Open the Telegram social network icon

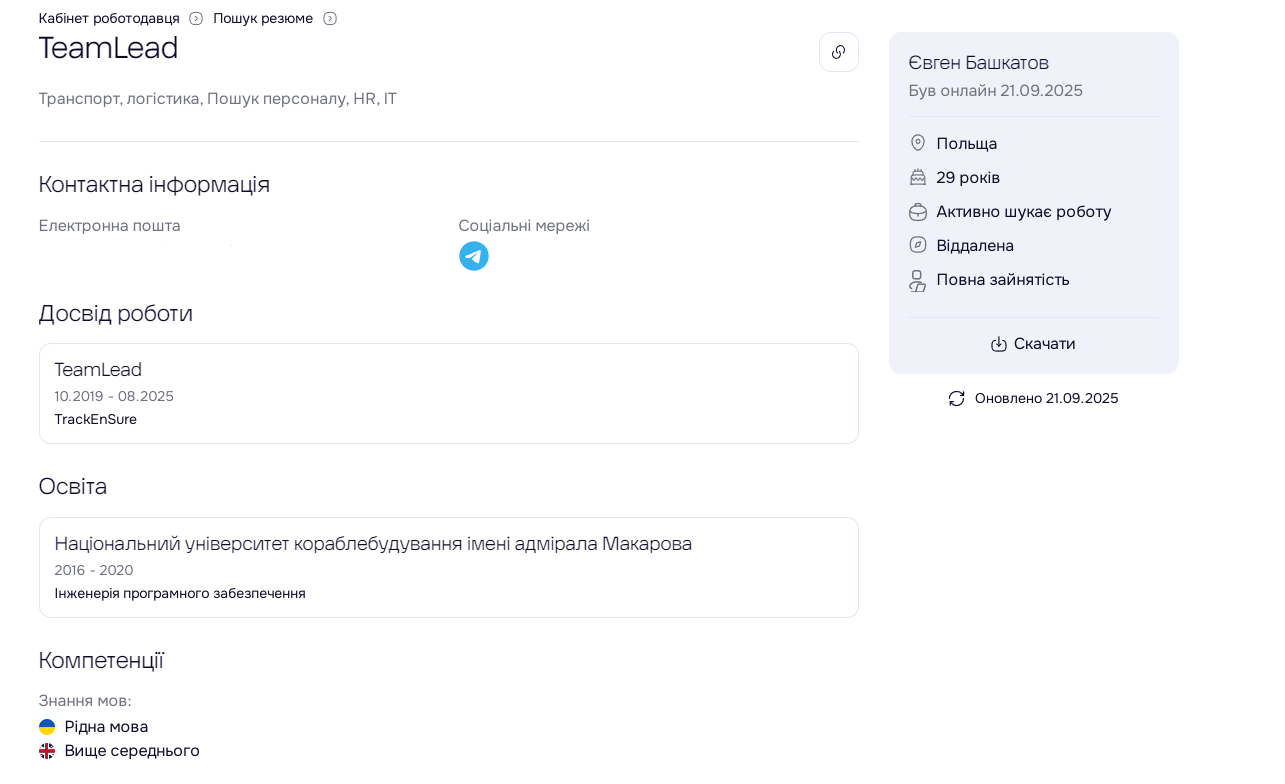(473, 256)
